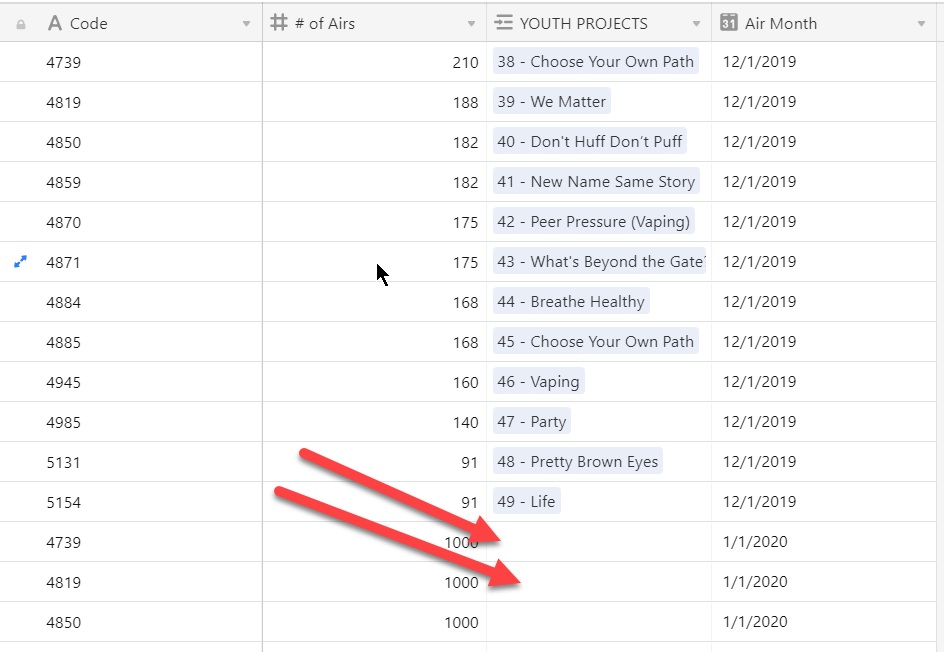Expand record 4871 with blue arrows icon
Viewport: 944px width, 652px height.
20,262
